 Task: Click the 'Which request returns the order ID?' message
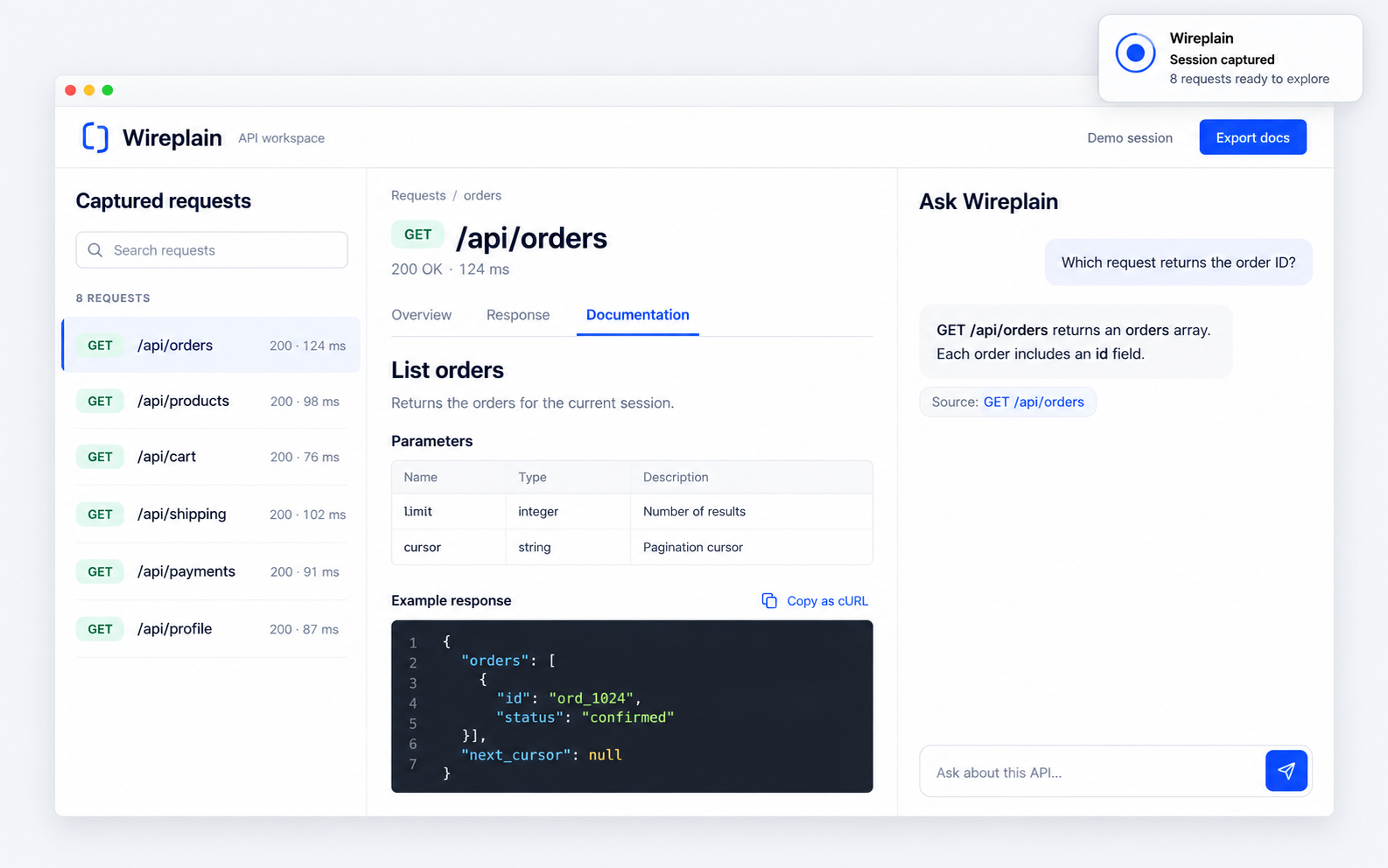[1178, 262]
